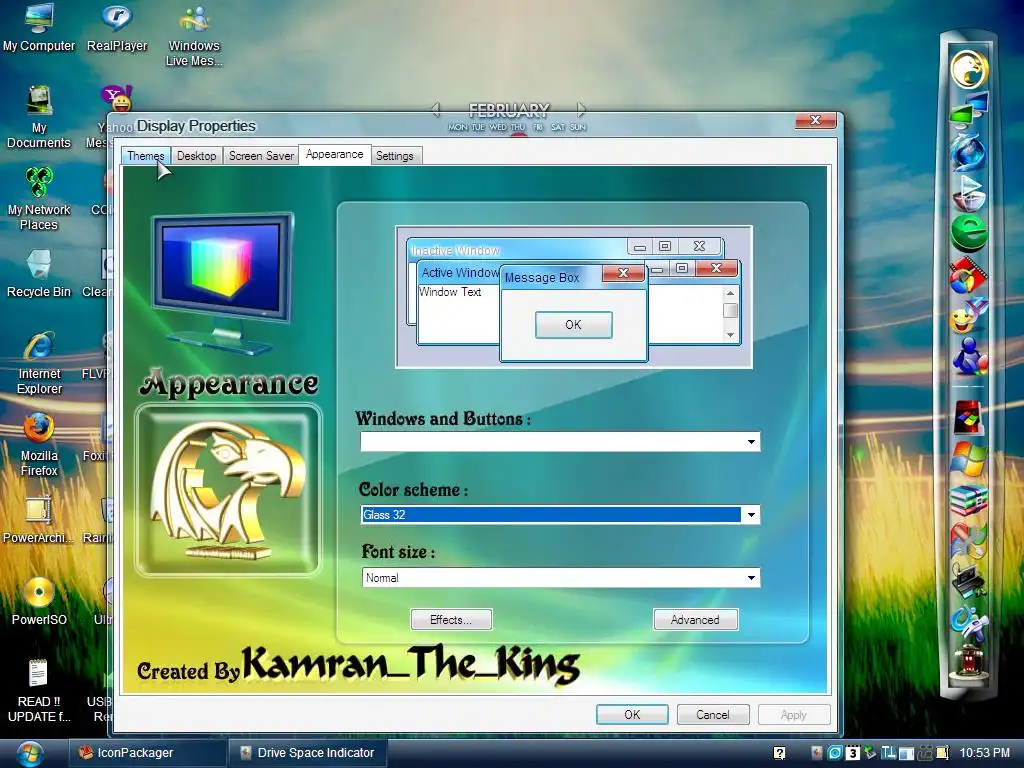The height and width of the screenshot is (768, 1024).
Task: Click the film strip media dock icon
Action: [x=968, y=276]
